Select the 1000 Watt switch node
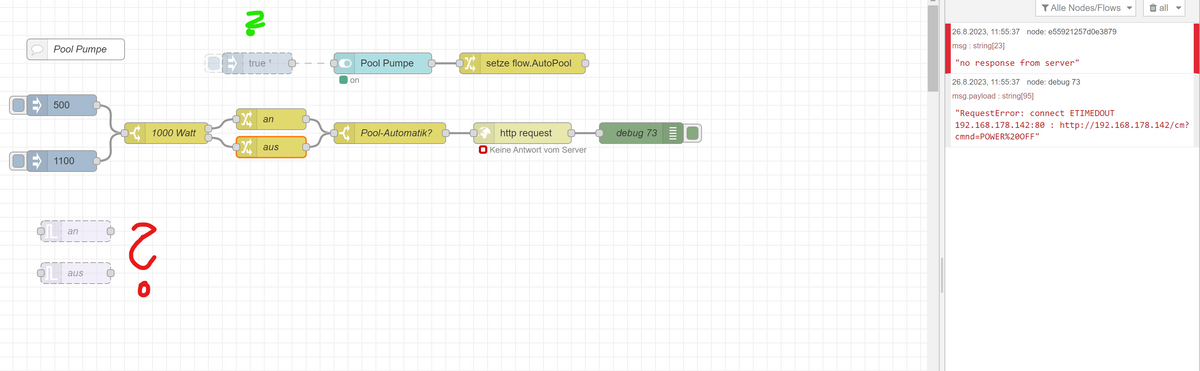The width and height of the screenshot is (1200, 371). 165,133
